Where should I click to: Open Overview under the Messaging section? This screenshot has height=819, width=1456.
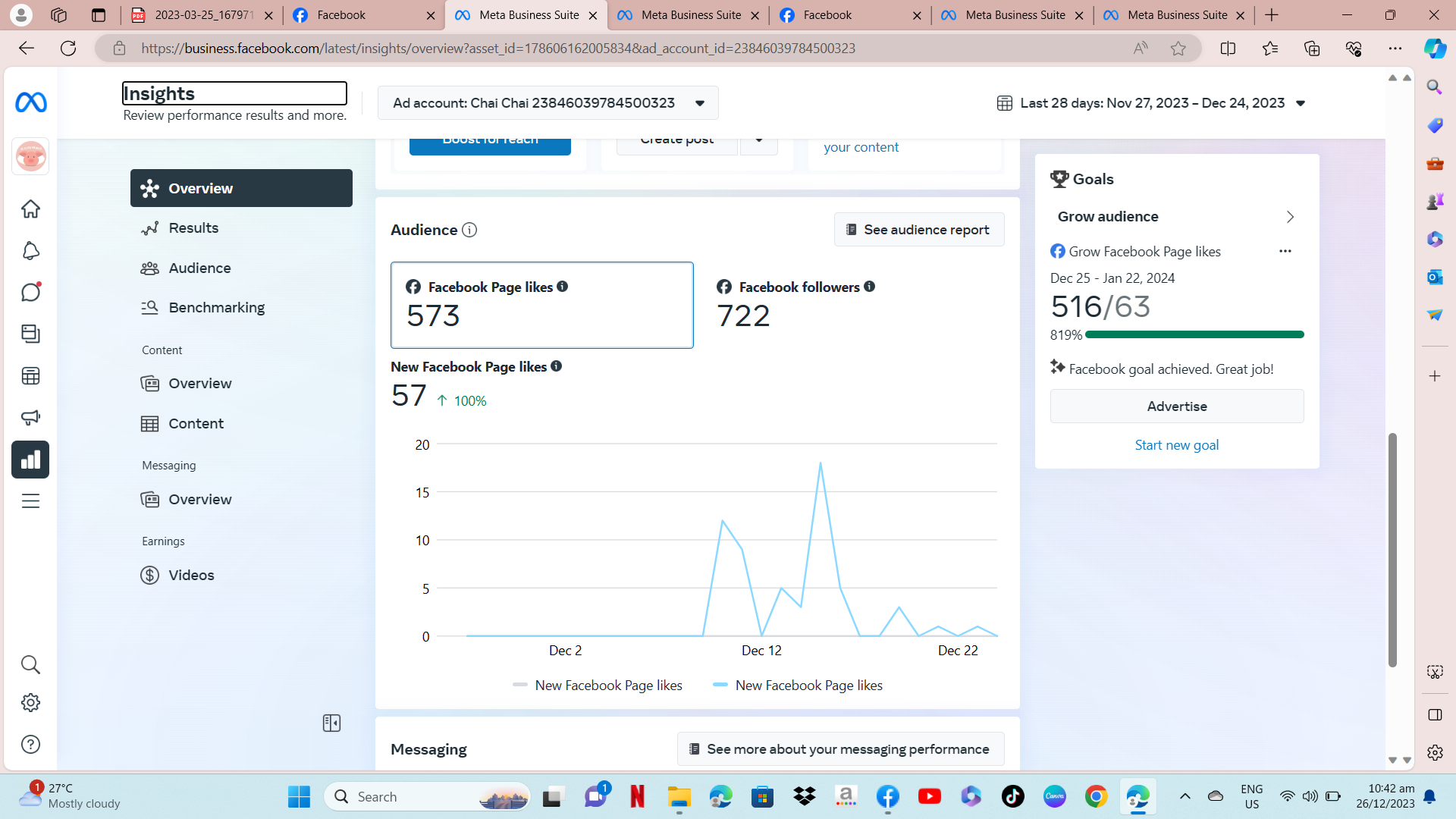[x=241, y=500]
